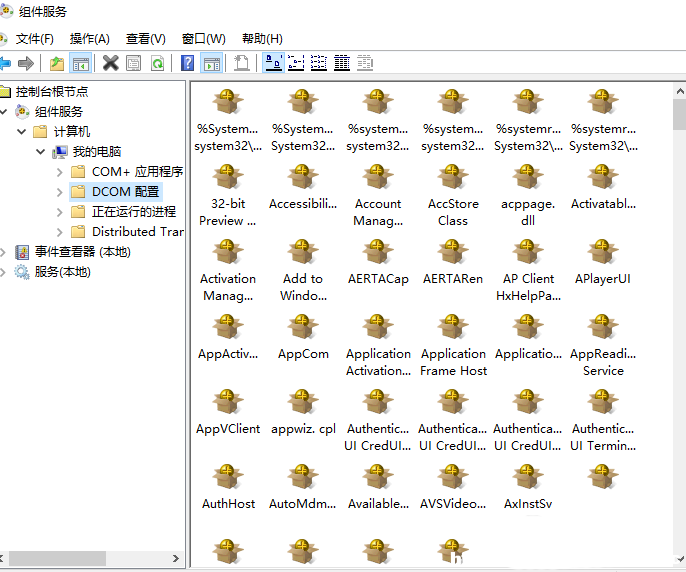Collapse the 计算机 tree node
This screenshot has height=572, width=686.
pos(21,131)
